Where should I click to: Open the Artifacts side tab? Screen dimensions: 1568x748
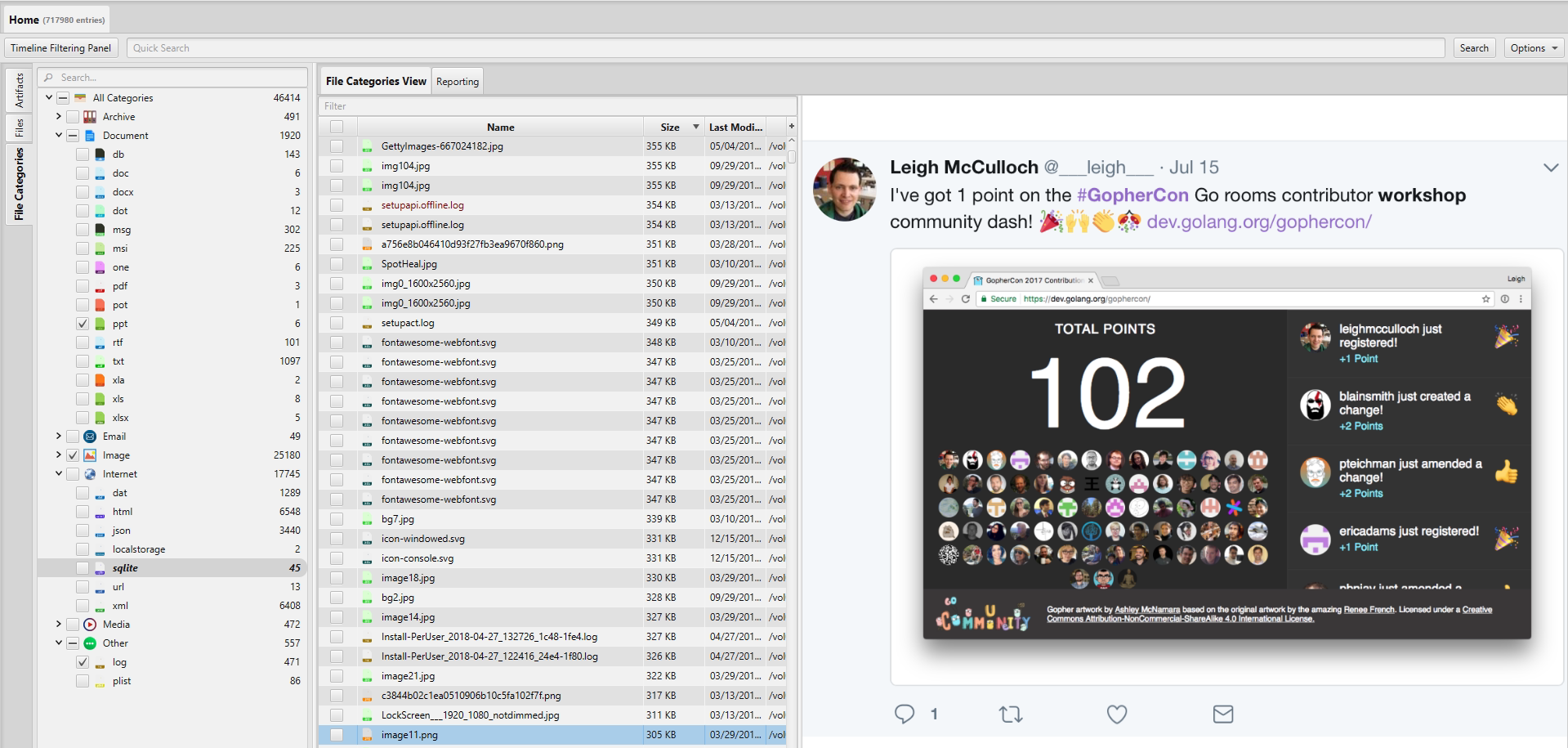tap(19, 90)
